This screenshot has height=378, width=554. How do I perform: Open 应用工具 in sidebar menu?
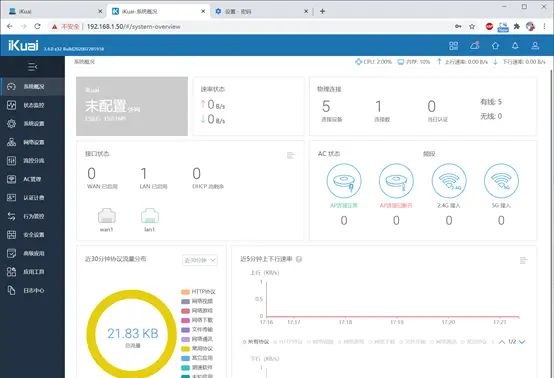[x=32, y=272]
